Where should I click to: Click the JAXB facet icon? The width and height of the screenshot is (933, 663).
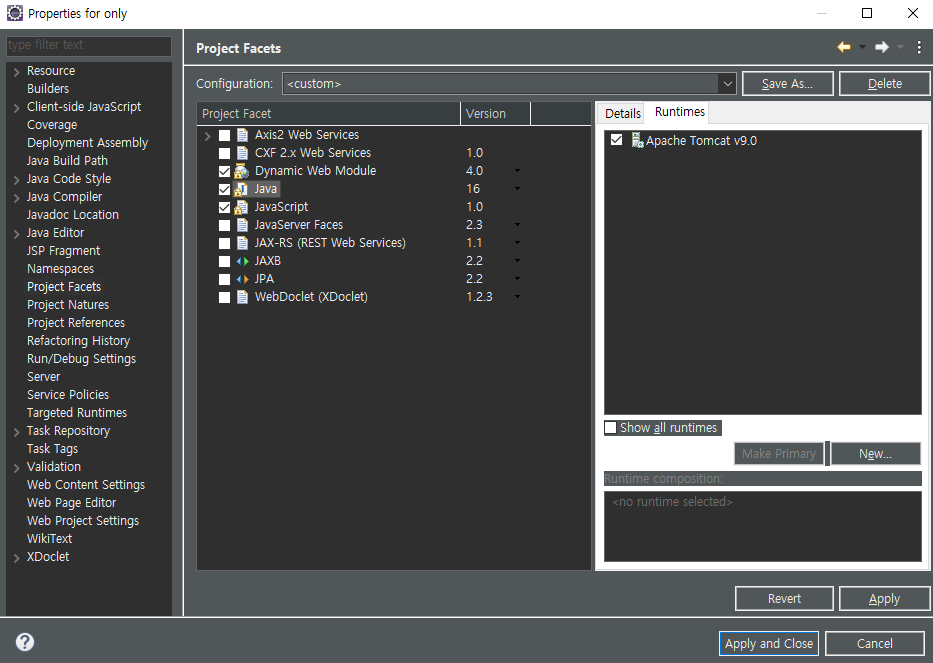pos(242,261)
